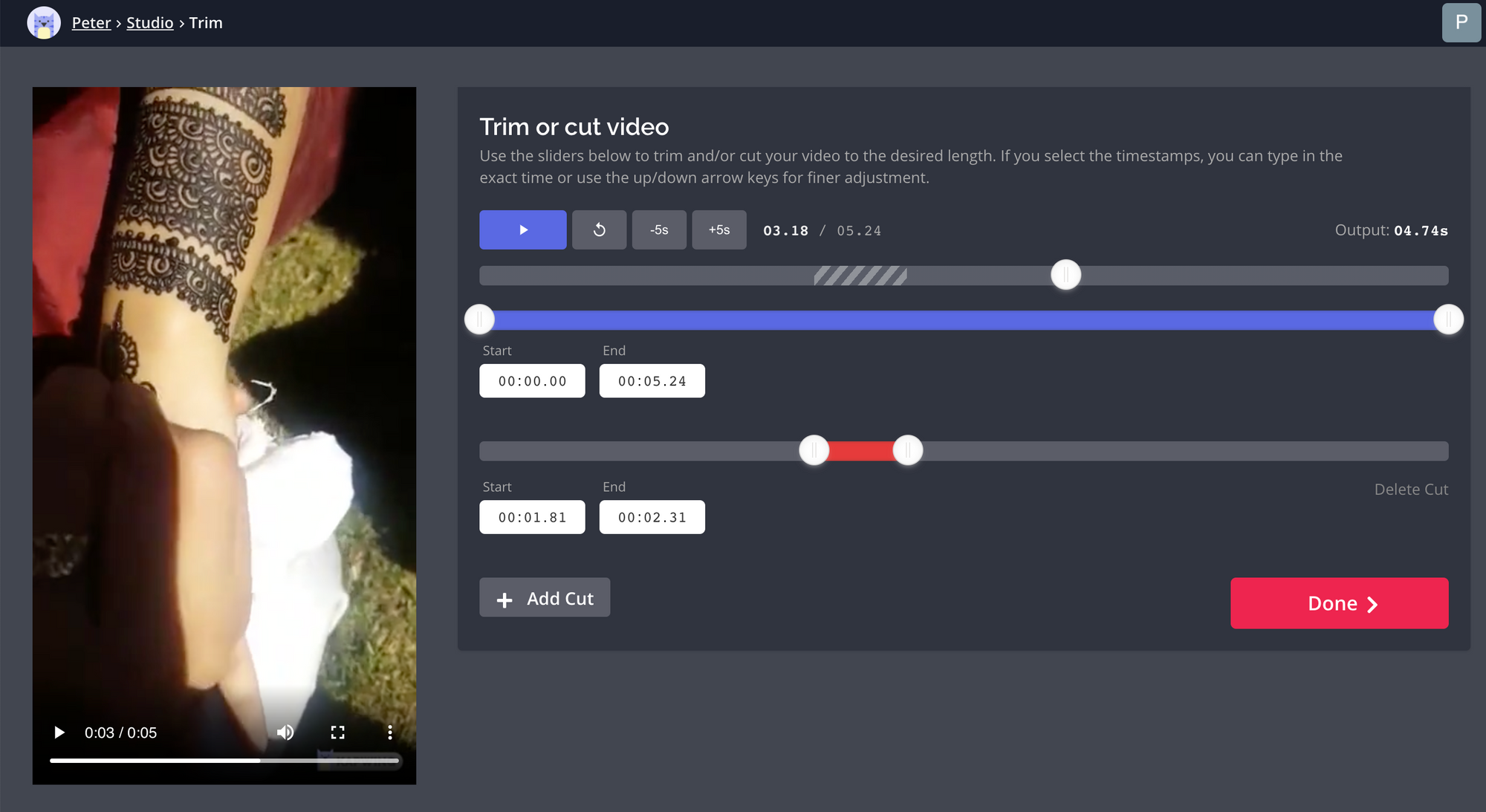Open the video player three-dot menu
This screenshot has width=1486, height=812.
[389, 733]
